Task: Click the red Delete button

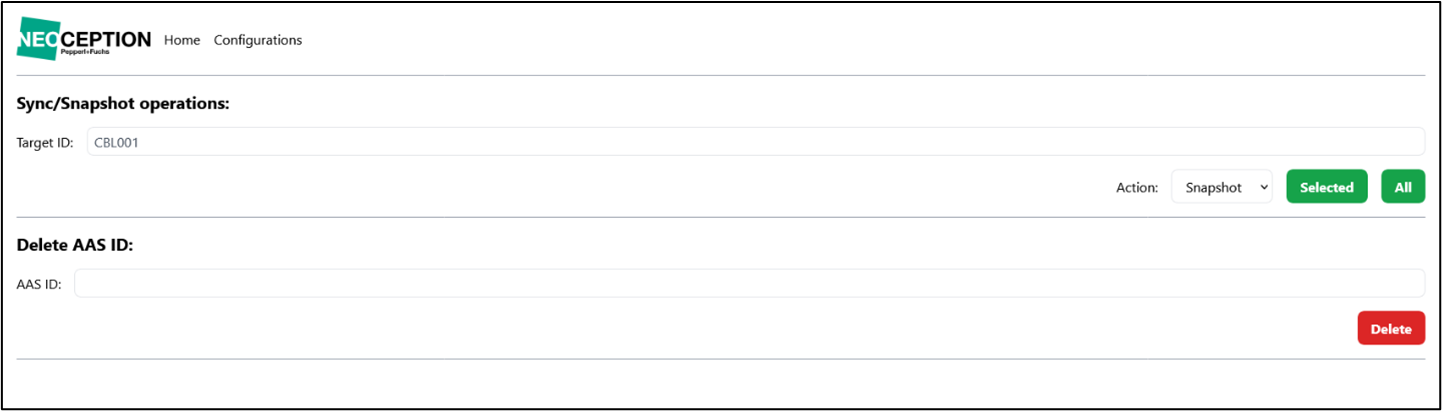Action: tap(1391, 329)
